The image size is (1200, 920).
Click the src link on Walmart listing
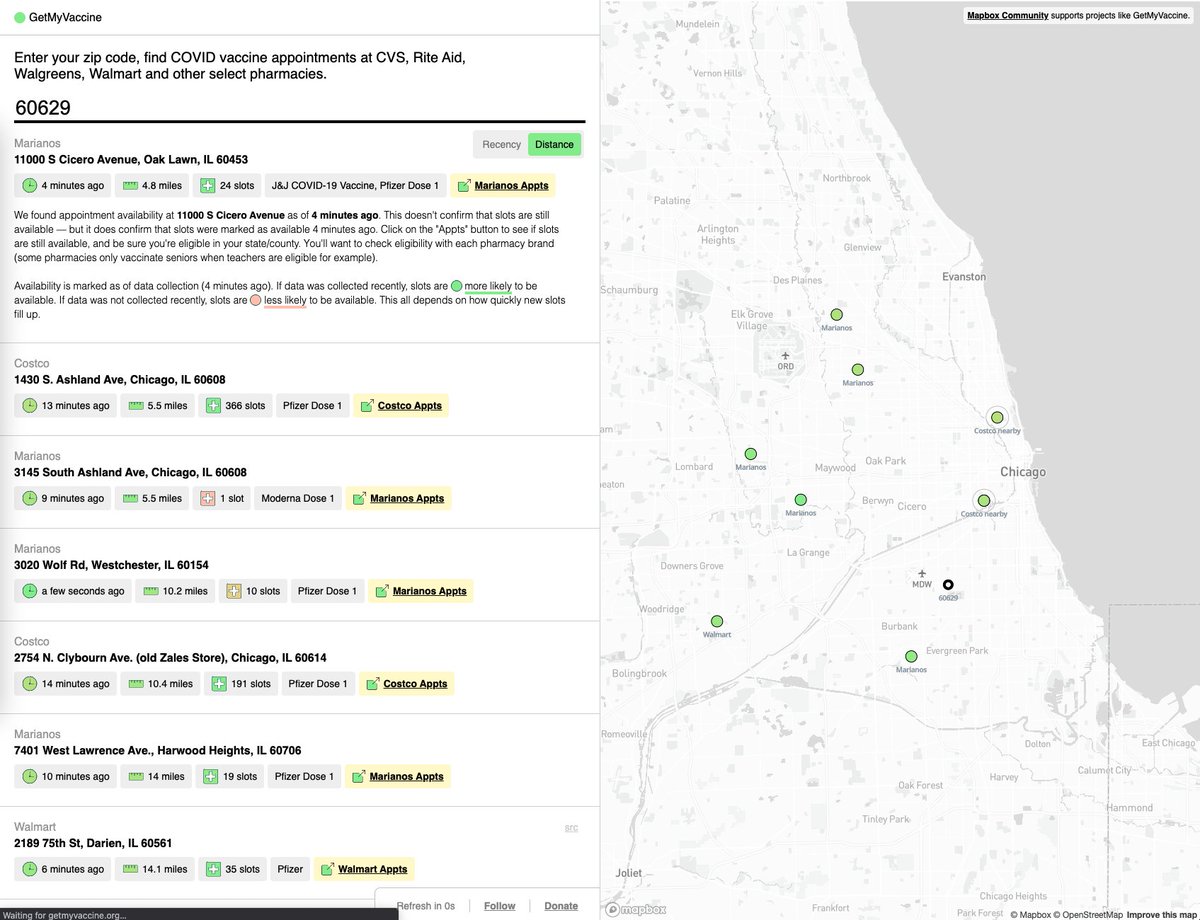click(571, 827)
